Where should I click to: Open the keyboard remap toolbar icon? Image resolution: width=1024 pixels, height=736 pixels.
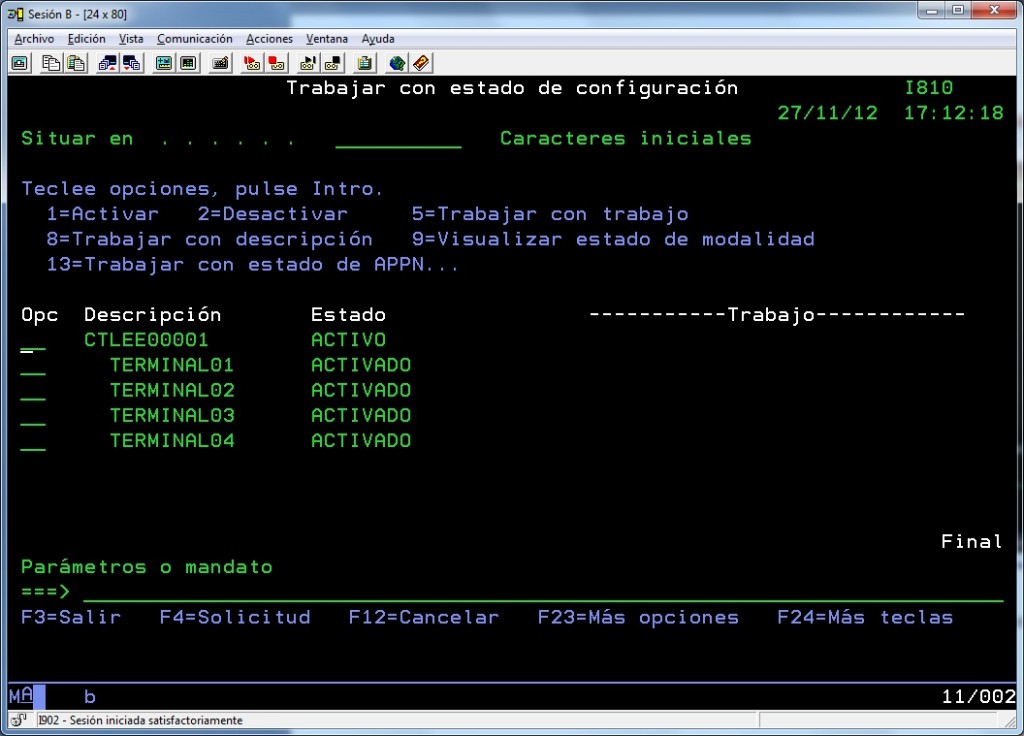coord(221,63)
